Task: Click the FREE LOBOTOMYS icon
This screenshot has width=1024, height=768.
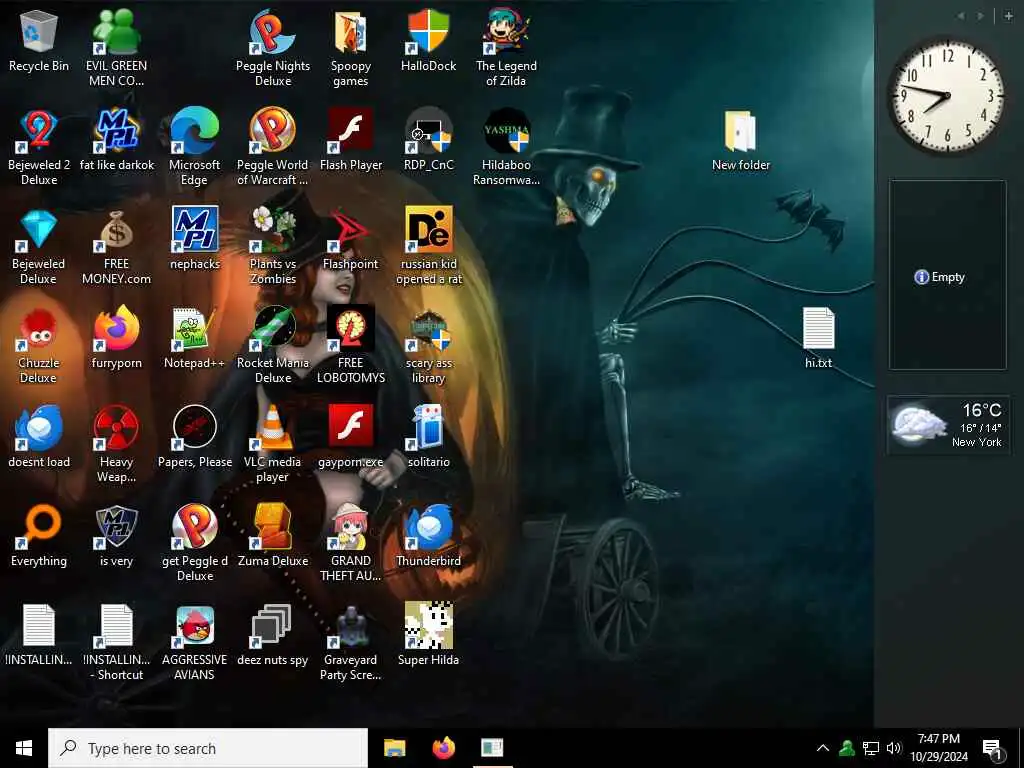Action: pyautogui.click(x=351, y=346)
